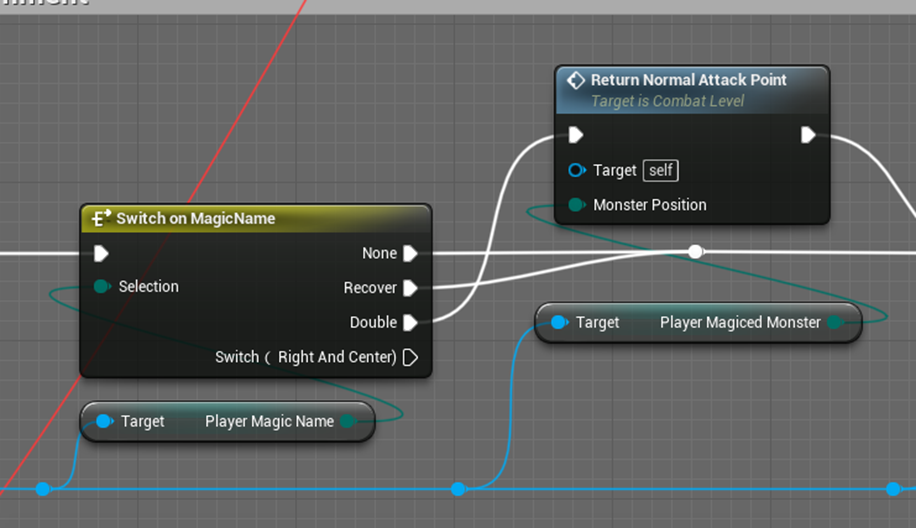Click the Selection input pin
The width and height of the screenshot is (916, 528).
coord(102,286)
